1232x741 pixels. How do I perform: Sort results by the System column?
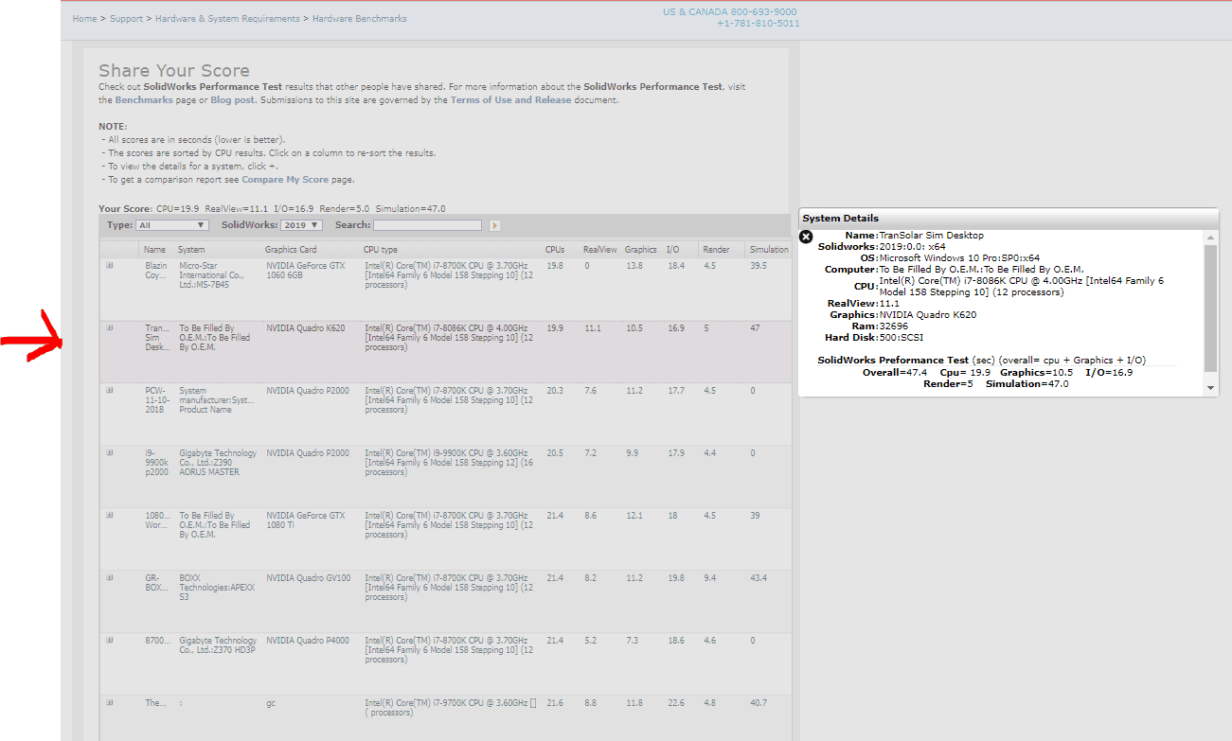click(191, 250)
